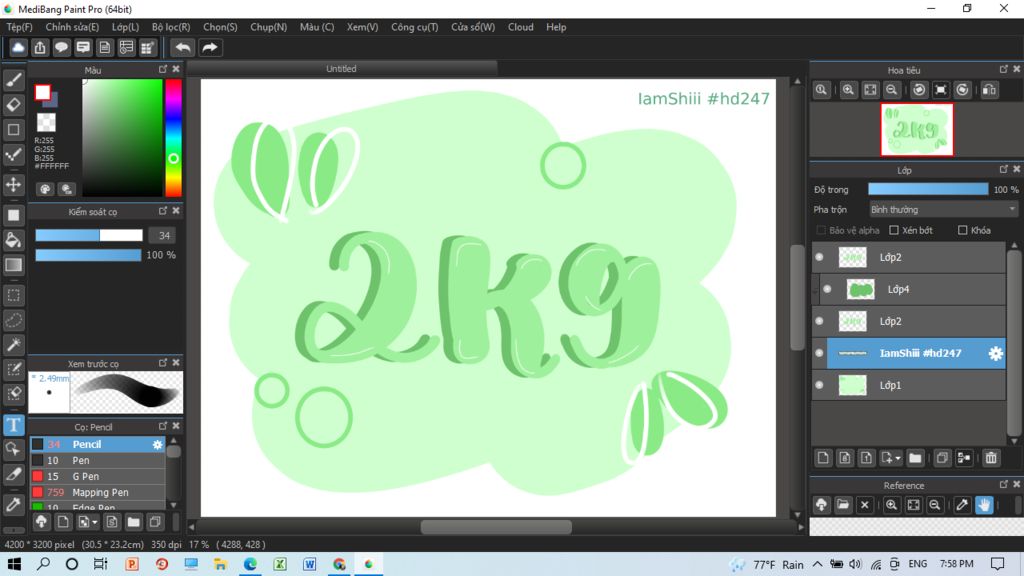Zoom in on the Navigator panel

pos(848,90)
